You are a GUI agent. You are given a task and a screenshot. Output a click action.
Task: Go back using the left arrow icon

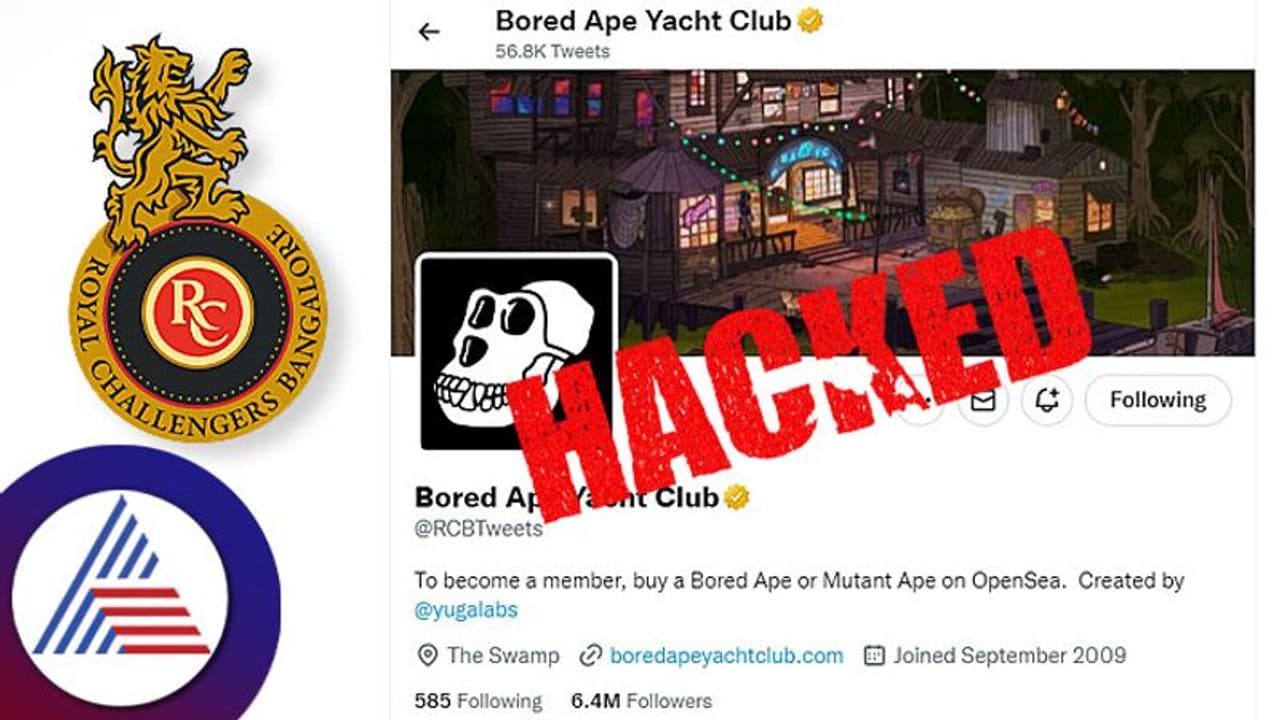click(x=428, y=32)
